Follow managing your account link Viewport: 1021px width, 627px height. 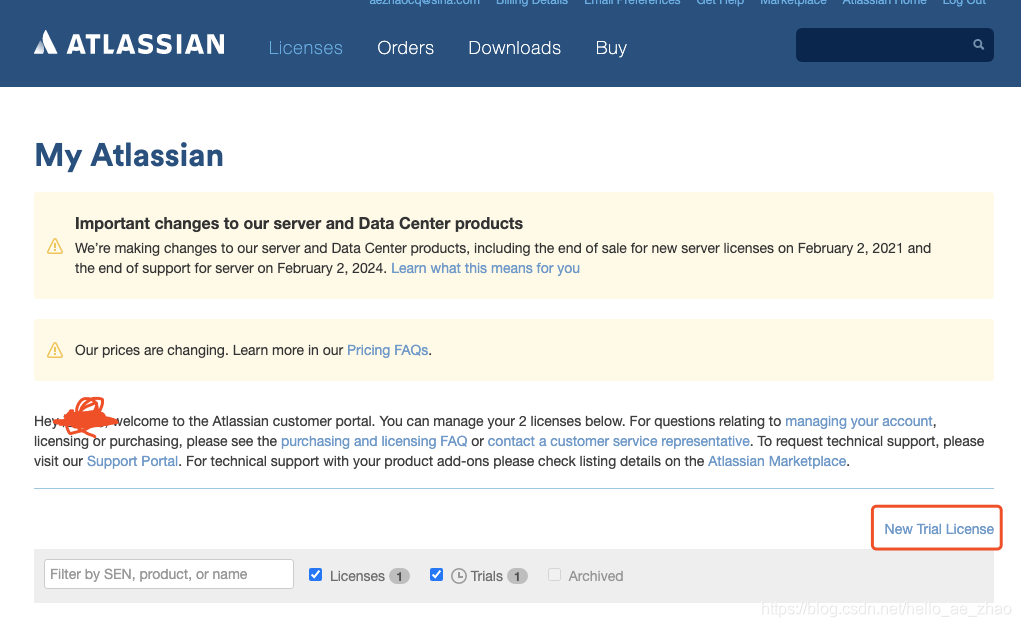click(858, 421)
